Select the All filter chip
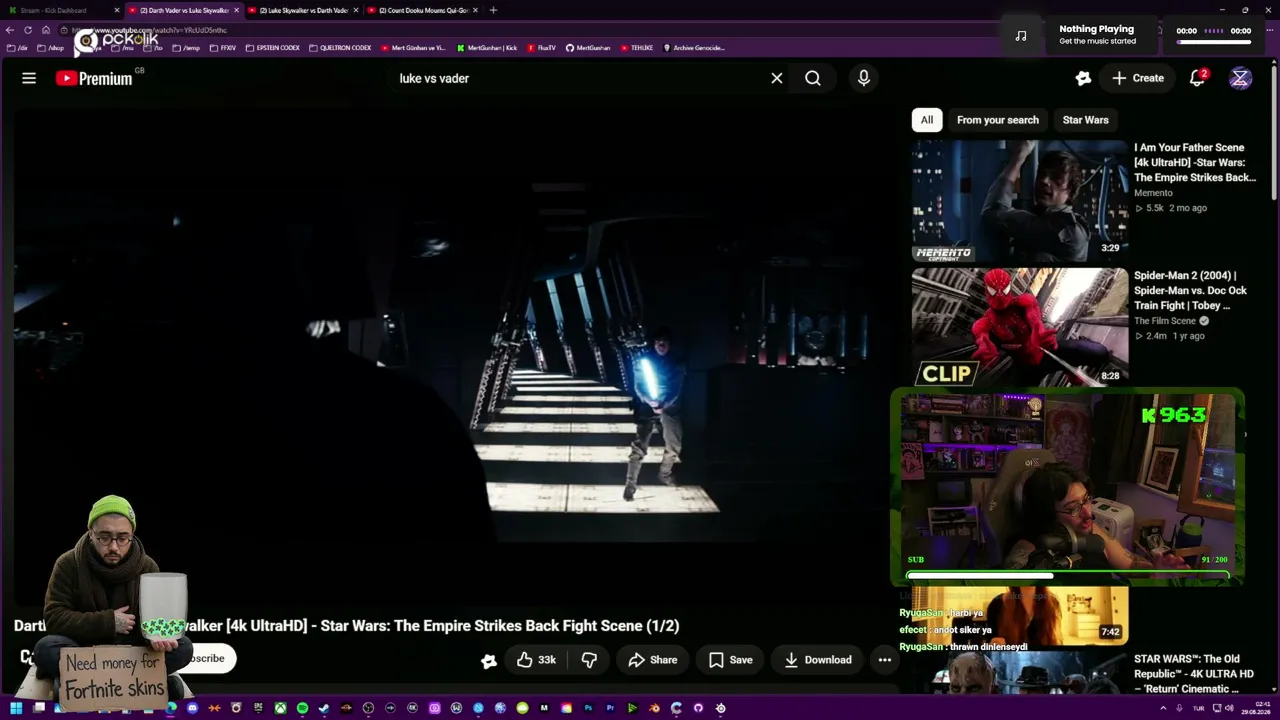This screenshot has height=720, width=1280. [x=927, y=120]
